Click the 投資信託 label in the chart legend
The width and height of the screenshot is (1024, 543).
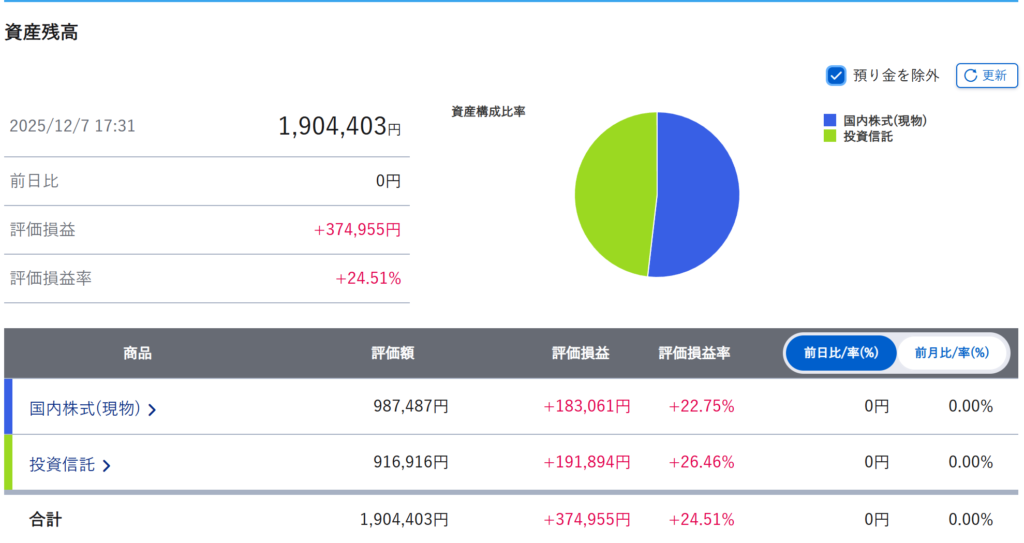pos(867,136)
